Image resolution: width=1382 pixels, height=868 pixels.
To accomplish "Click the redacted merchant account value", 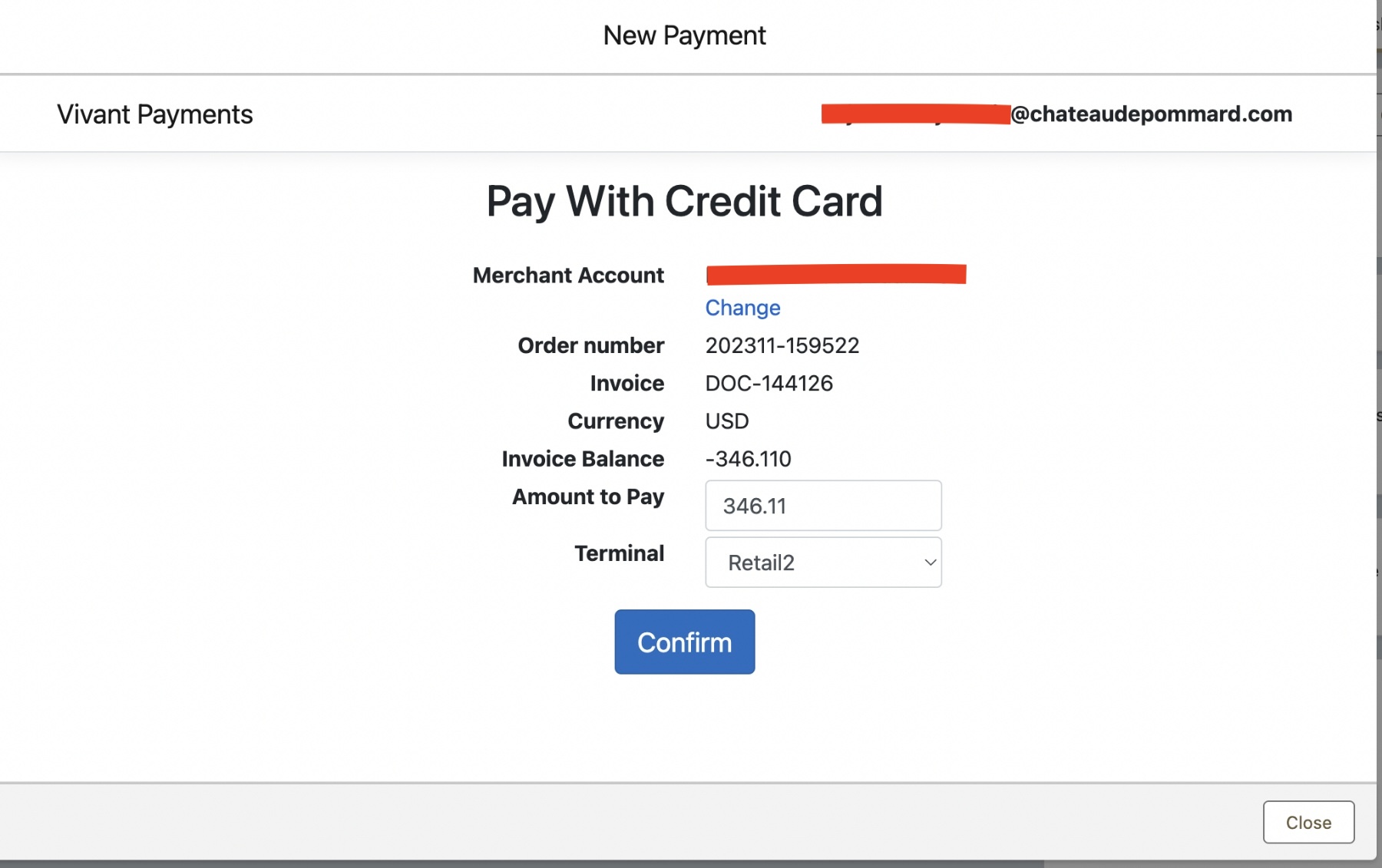I will coord(836,274).
